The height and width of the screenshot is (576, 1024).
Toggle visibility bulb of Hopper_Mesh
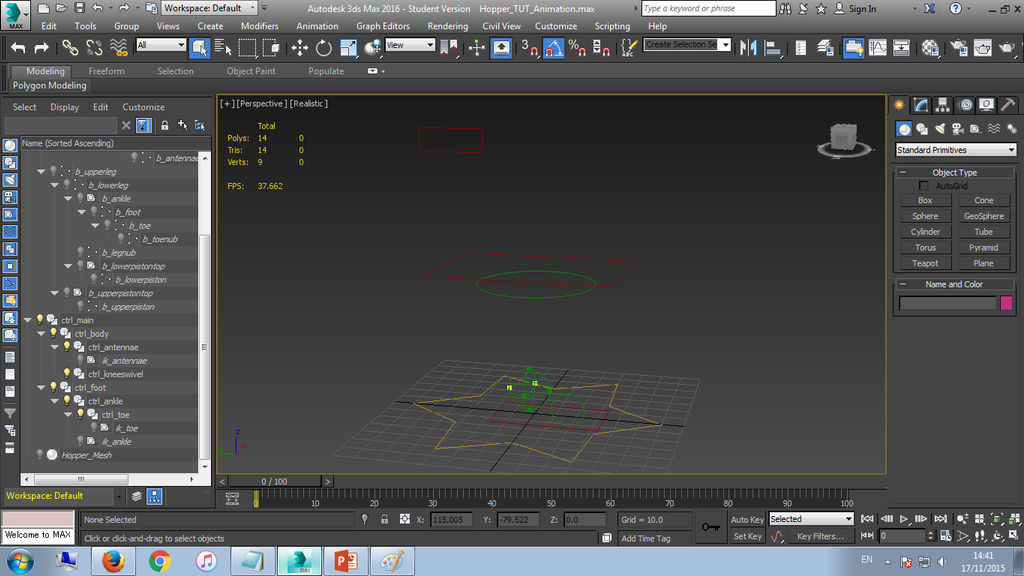[40, 455]
